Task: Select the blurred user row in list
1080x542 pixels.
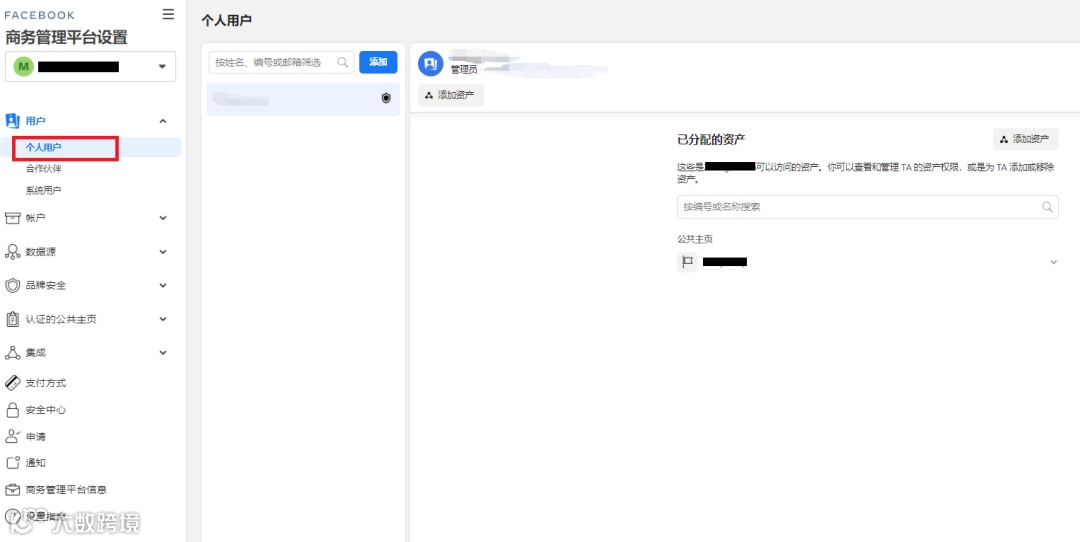Action: [x=303, y=99]
